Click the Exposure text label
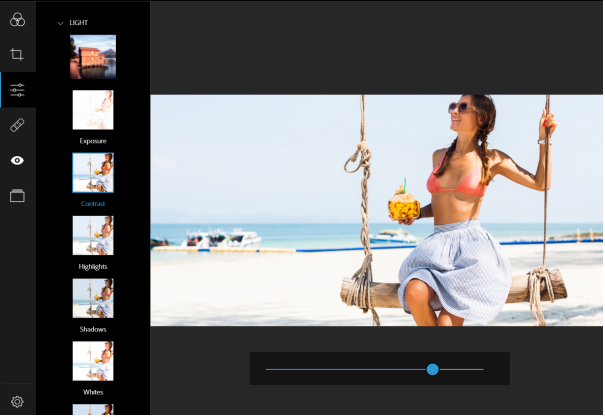The width and height of the screenshot is (605, 417). pyautogui.click(x=93, y=141)
